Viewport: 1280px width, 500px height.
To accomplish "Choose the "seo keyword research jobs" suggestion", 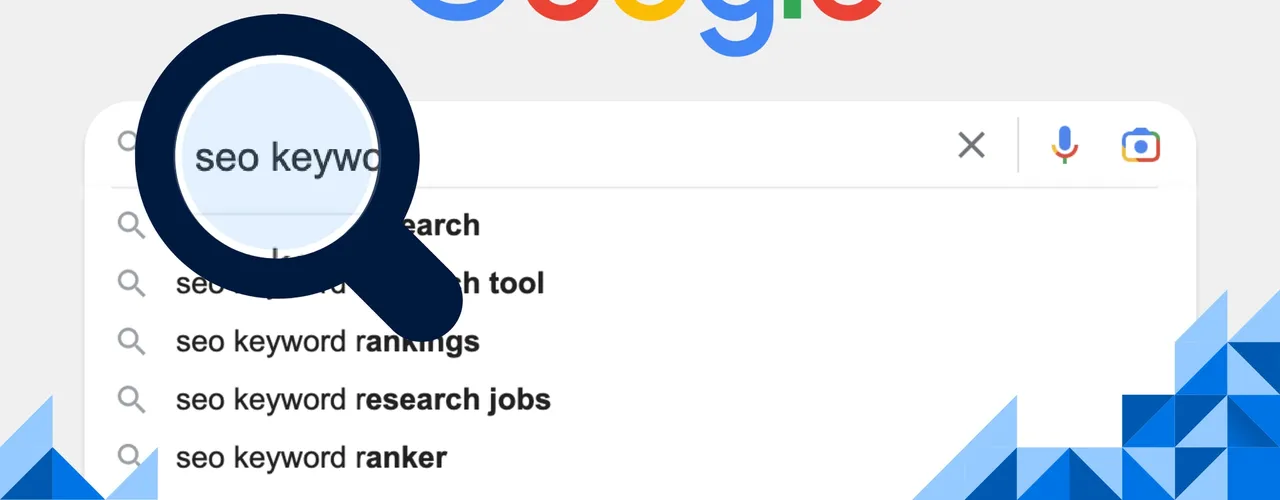I will point(363,400).
